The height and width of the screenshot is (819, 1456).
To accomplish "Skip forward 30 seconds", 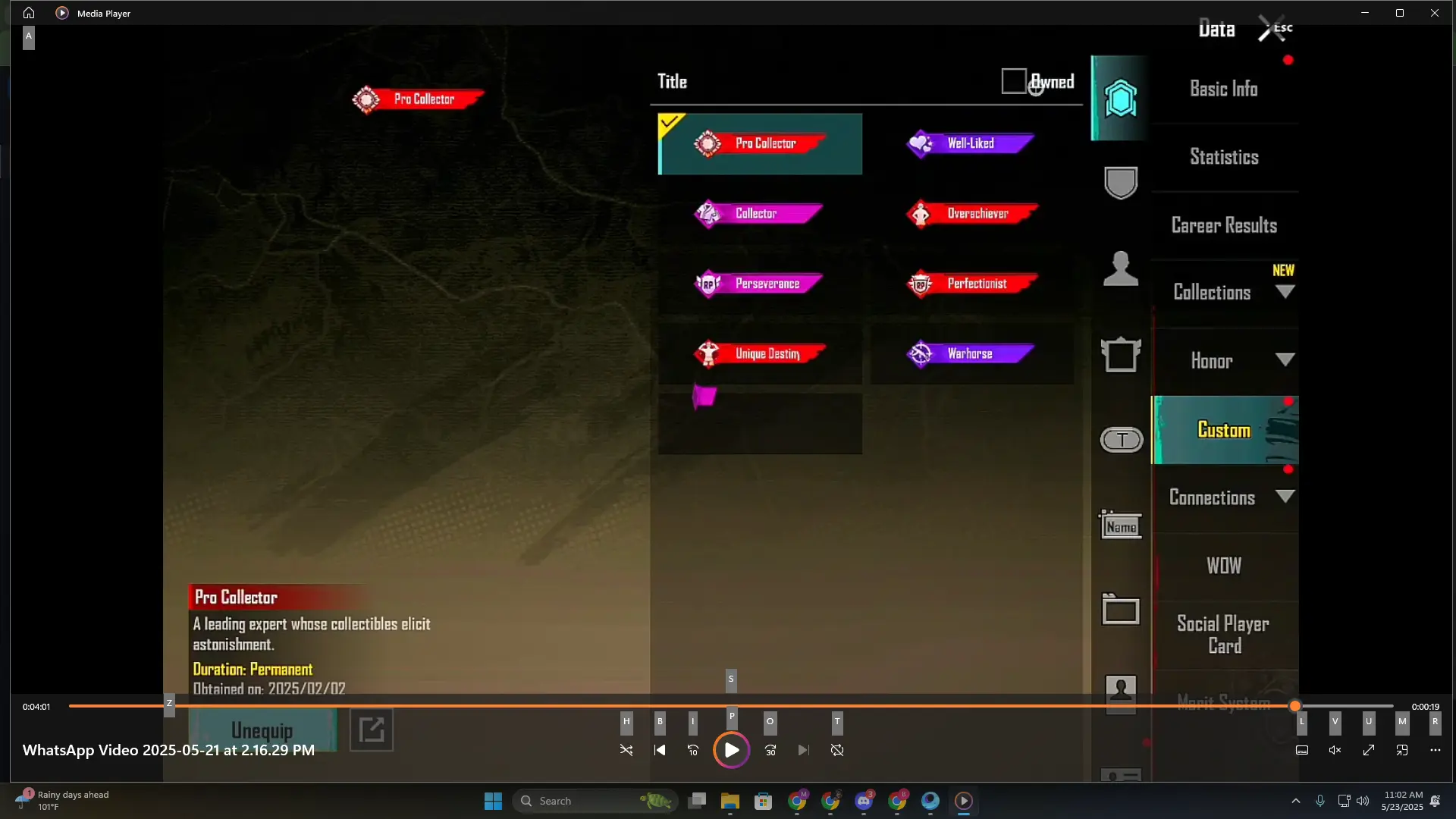I will (770, 750).
